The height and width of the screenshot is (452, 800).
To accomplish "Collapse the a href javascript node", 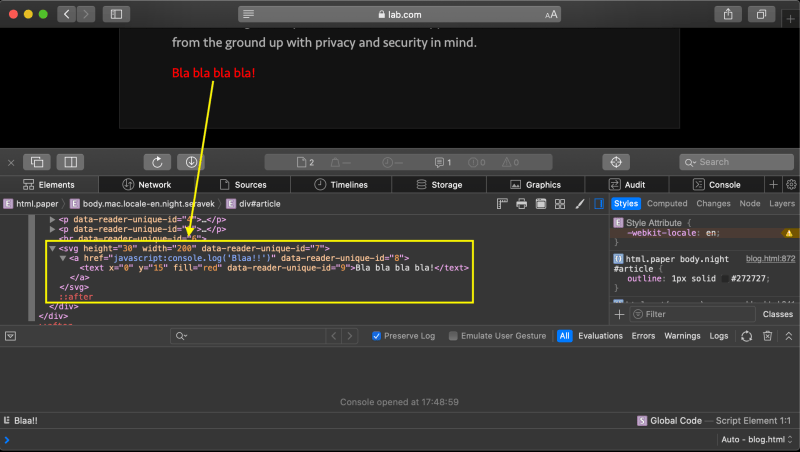I will pos(63,258).
